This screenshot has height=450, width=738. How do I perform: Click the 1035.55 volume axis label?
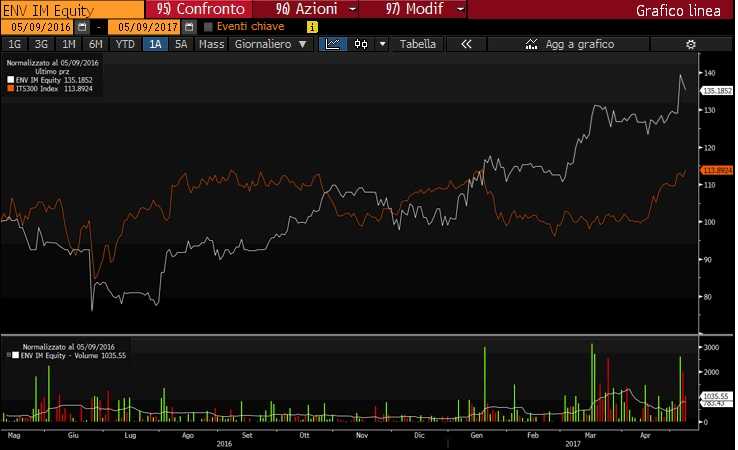[716, 396]
